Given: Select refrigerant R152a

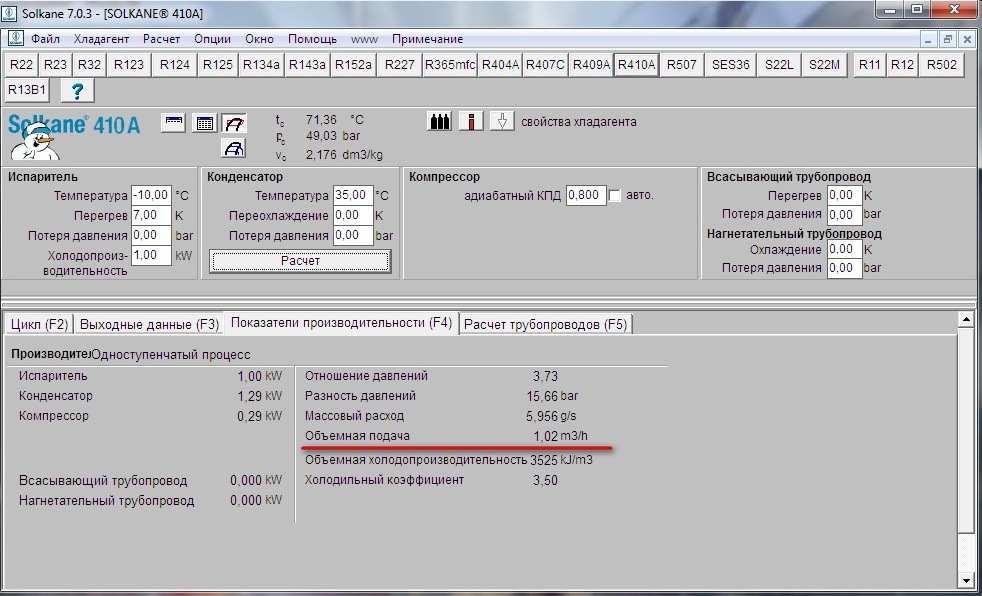Looking at the screenshot, I should (353, 64).
